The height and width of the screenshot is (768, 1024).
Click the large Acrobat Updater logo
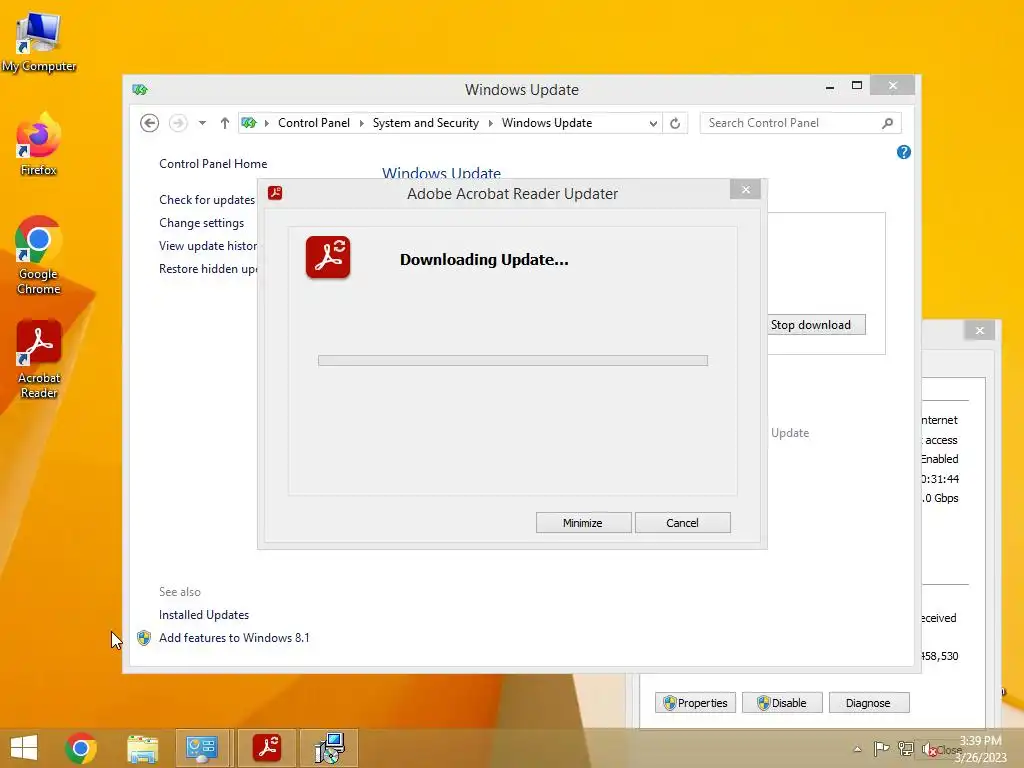click(x=328, y=257)
